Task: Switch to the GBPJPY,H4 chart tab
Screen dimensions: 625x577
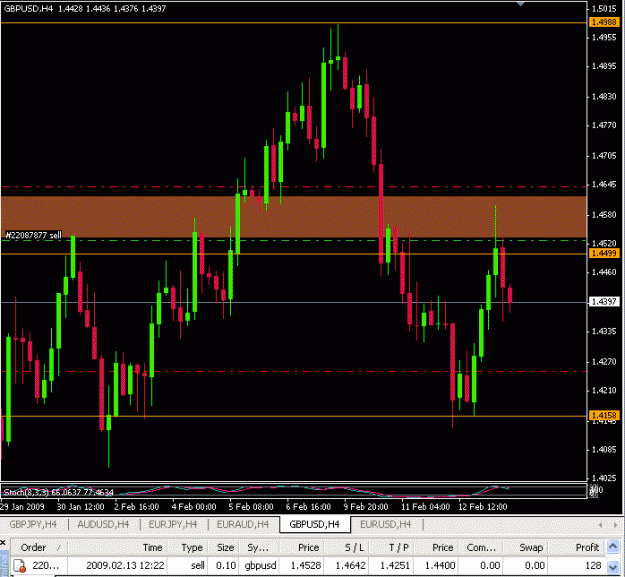Action: tap(33, 524)
